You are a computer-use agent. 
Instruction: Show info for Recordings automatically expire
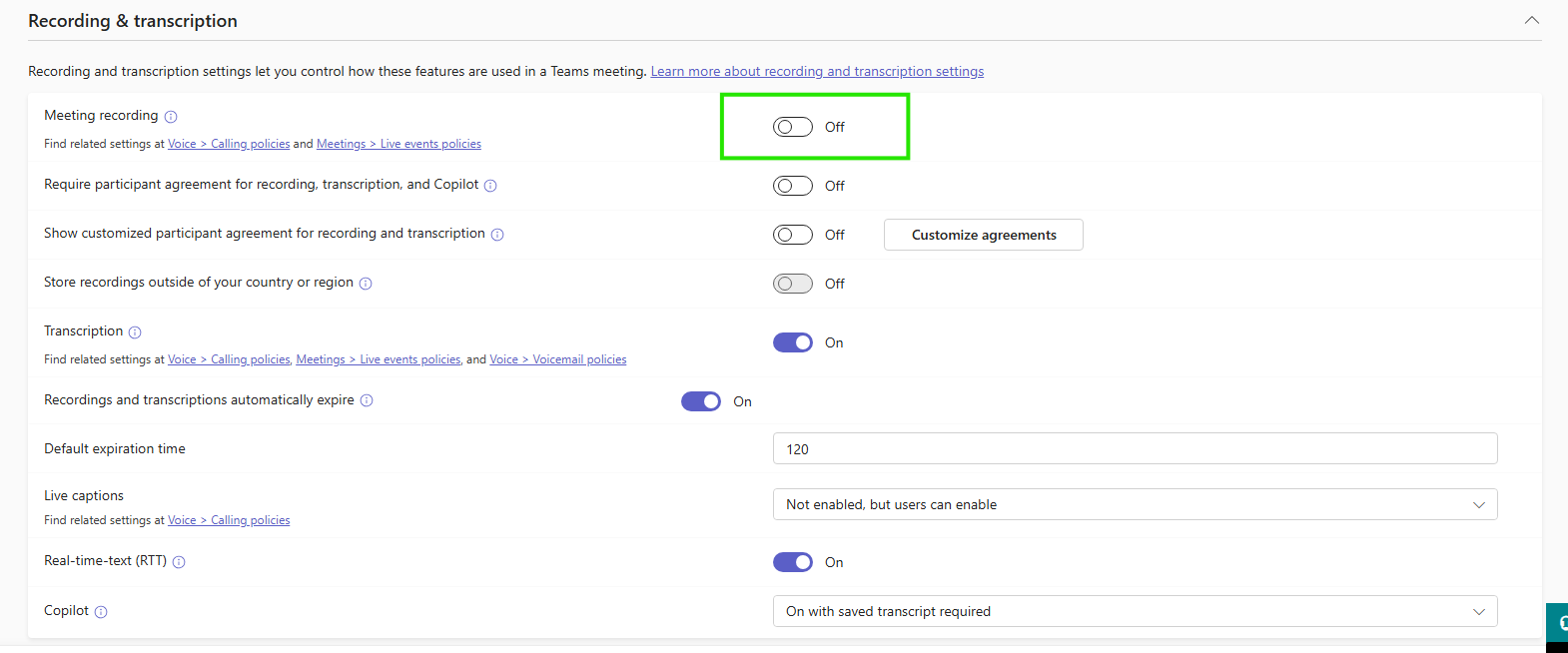[367, 401]
